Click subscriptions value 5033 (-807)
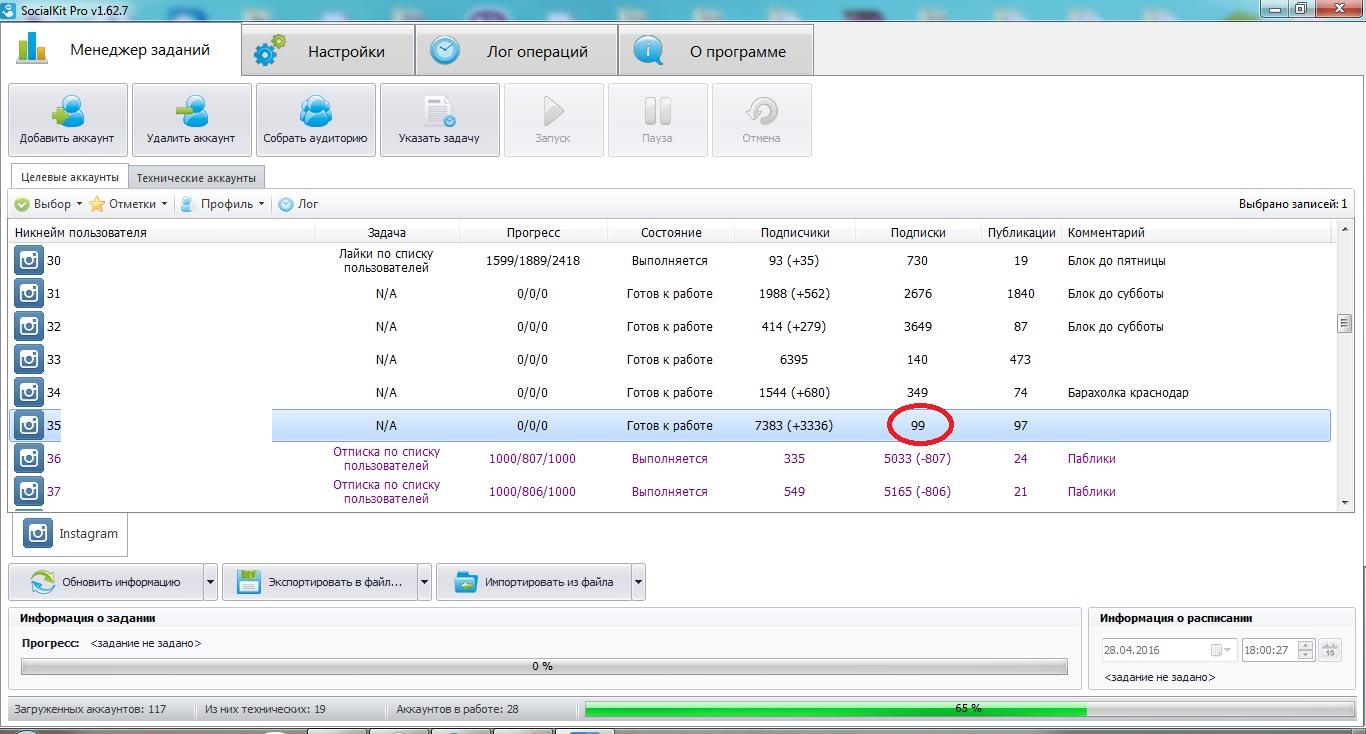Screen dimensions: 1366x734 917,458
